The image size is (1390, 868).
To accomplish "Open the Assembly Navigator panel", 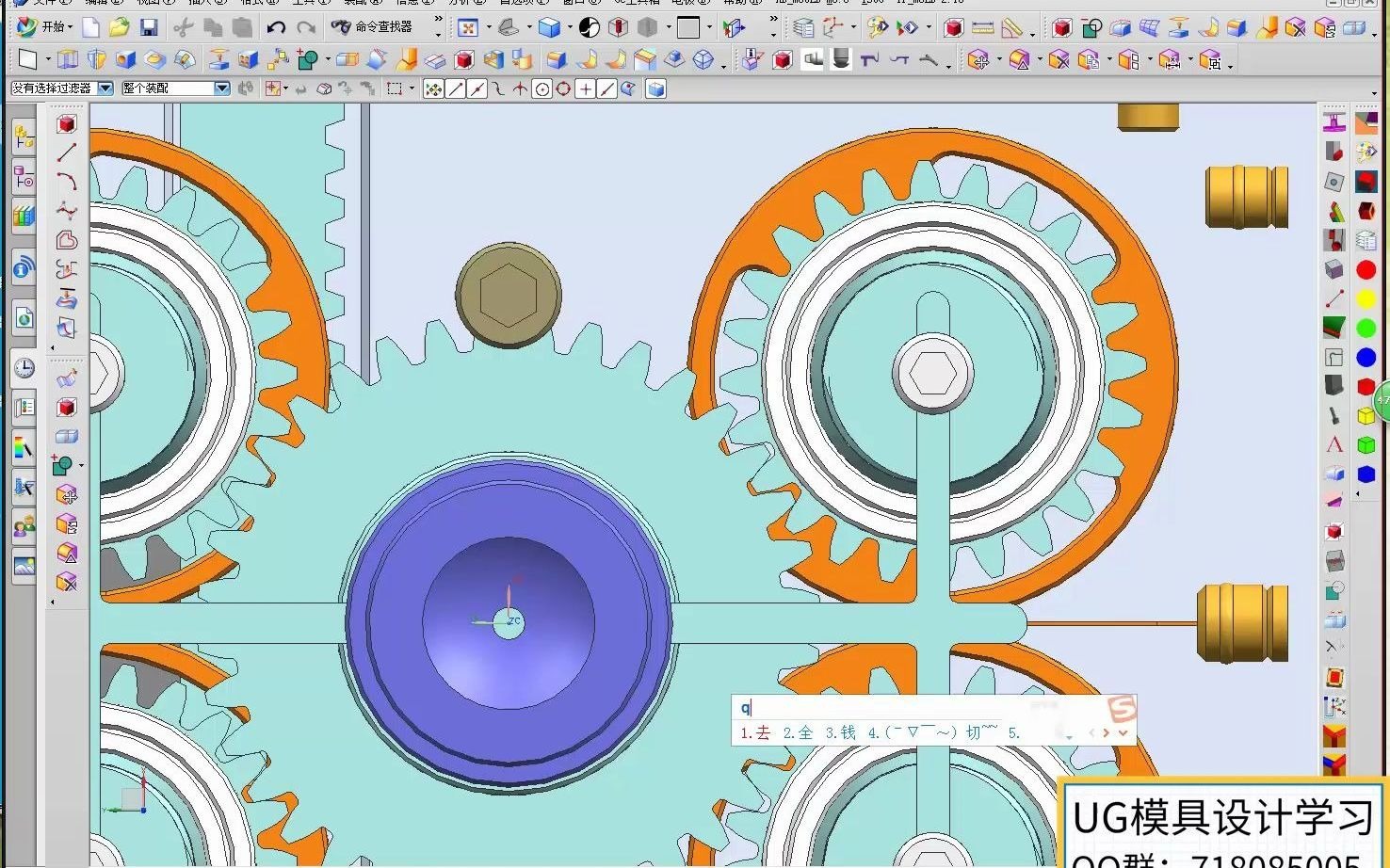I will click(24, 137).
